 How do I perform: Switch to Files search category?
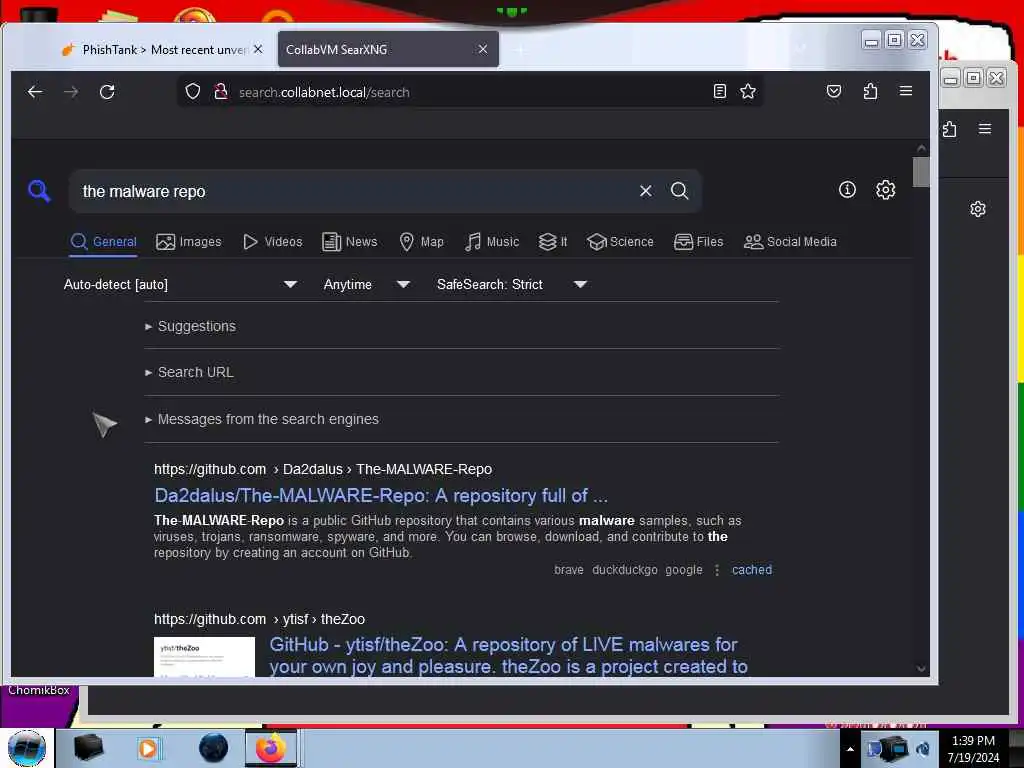tap(698, 242)
